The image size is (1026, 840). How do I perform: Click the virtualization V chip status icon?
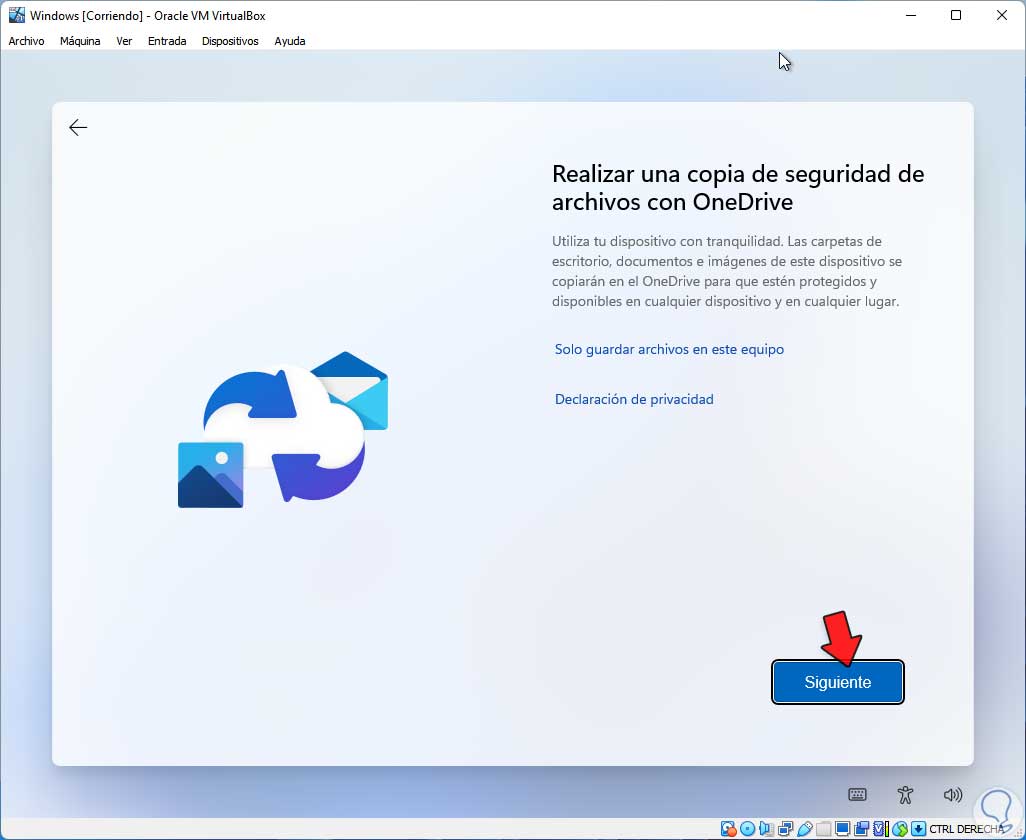click(881, 829)
